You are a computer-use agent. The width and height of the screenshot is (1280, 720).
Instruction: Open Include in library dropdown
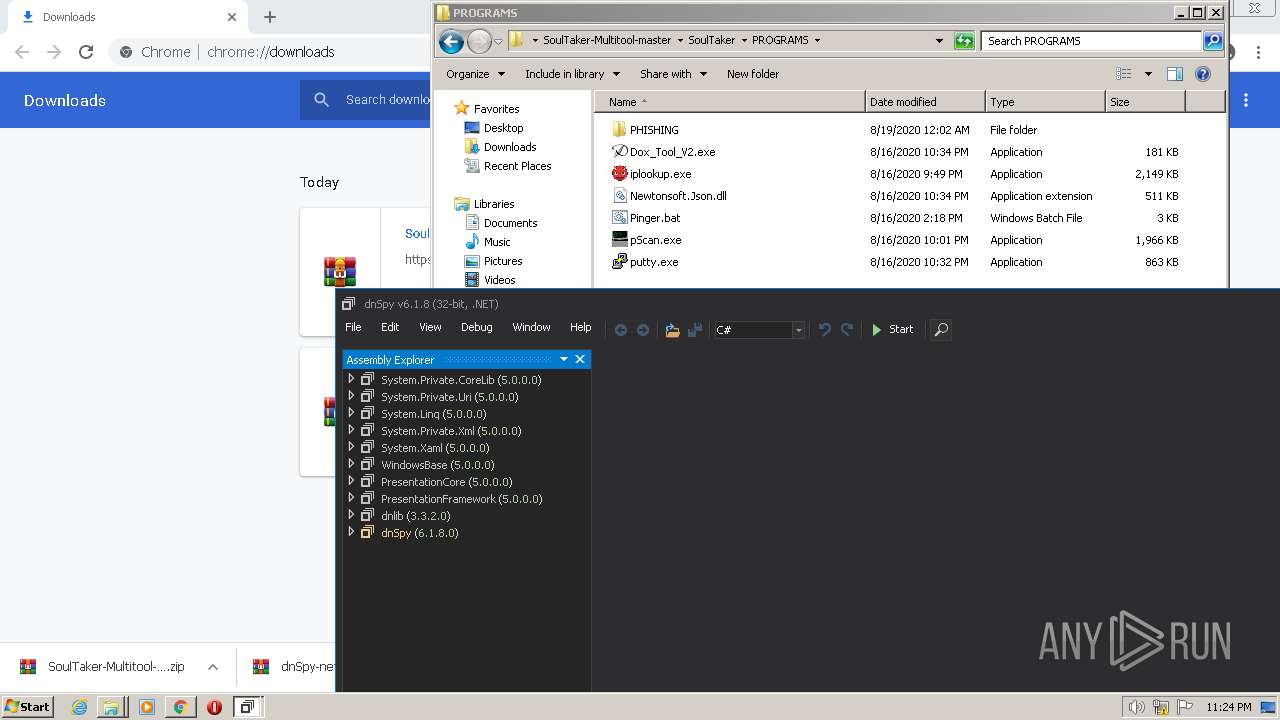572,74
